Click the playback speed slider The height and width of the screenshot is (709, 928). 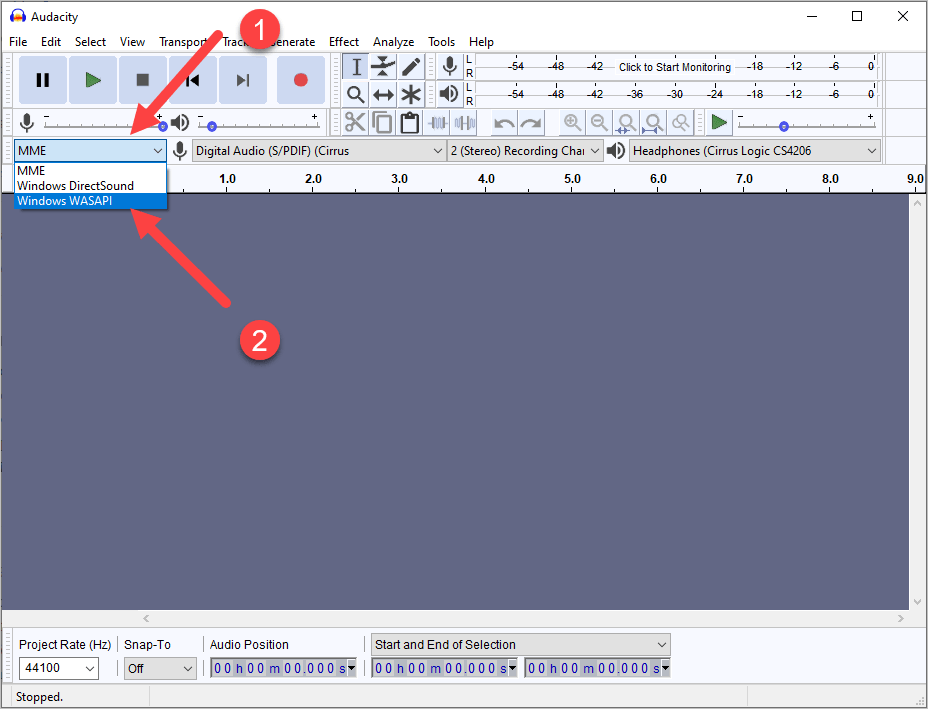[806, 125]
